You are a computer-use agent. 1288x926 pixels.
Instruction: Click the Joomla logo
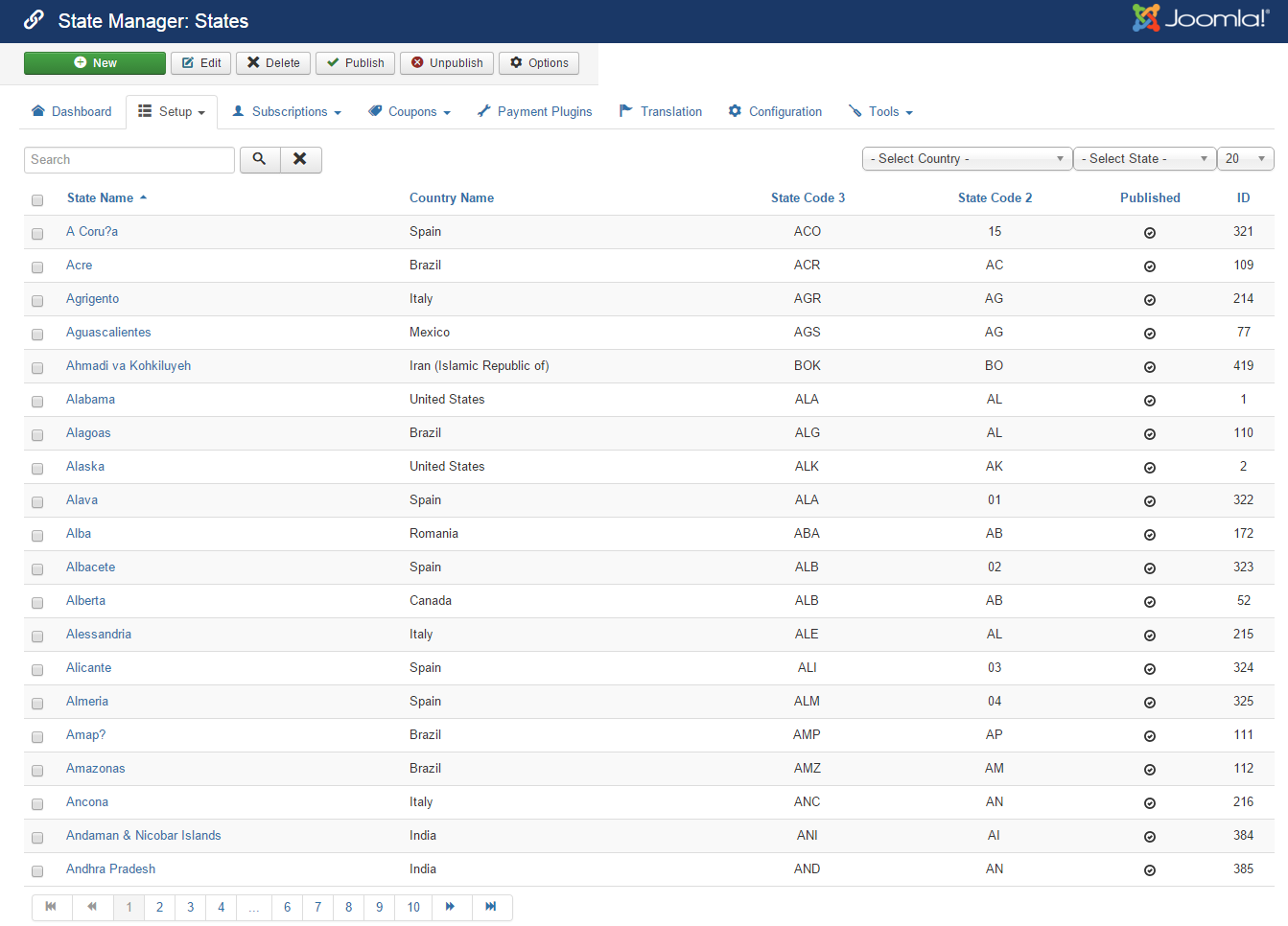[1201, 18]
